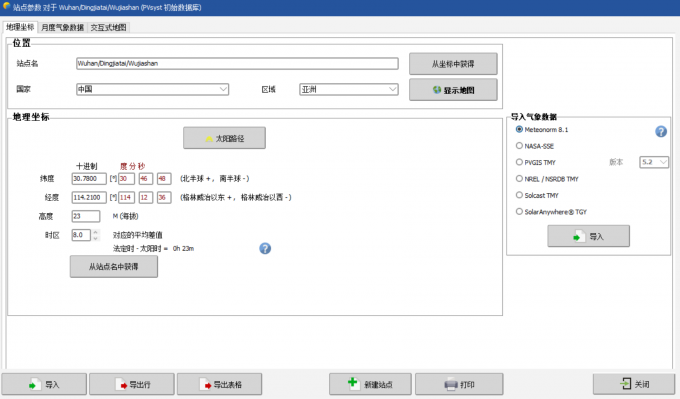This screenshot has width=680, height=399.
Task: Select the SolarAnywhere TGY radio button
Action: click(x=519, y=212)
